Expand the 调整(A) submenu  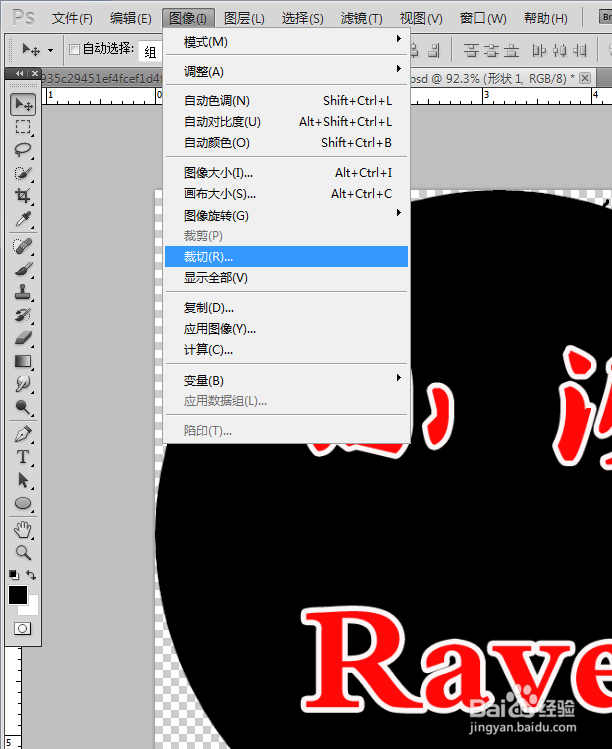286,72
